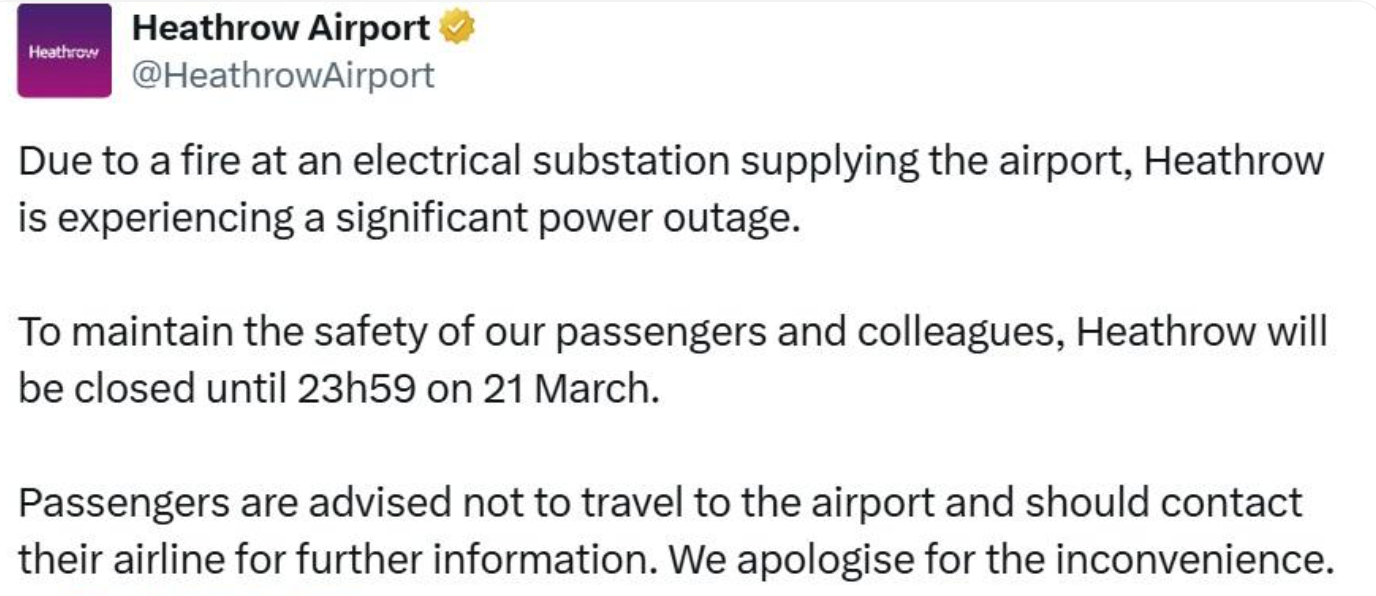Click the gold verified badge
This screenshot has width=1376, height=596.
[x=456, y=29]
